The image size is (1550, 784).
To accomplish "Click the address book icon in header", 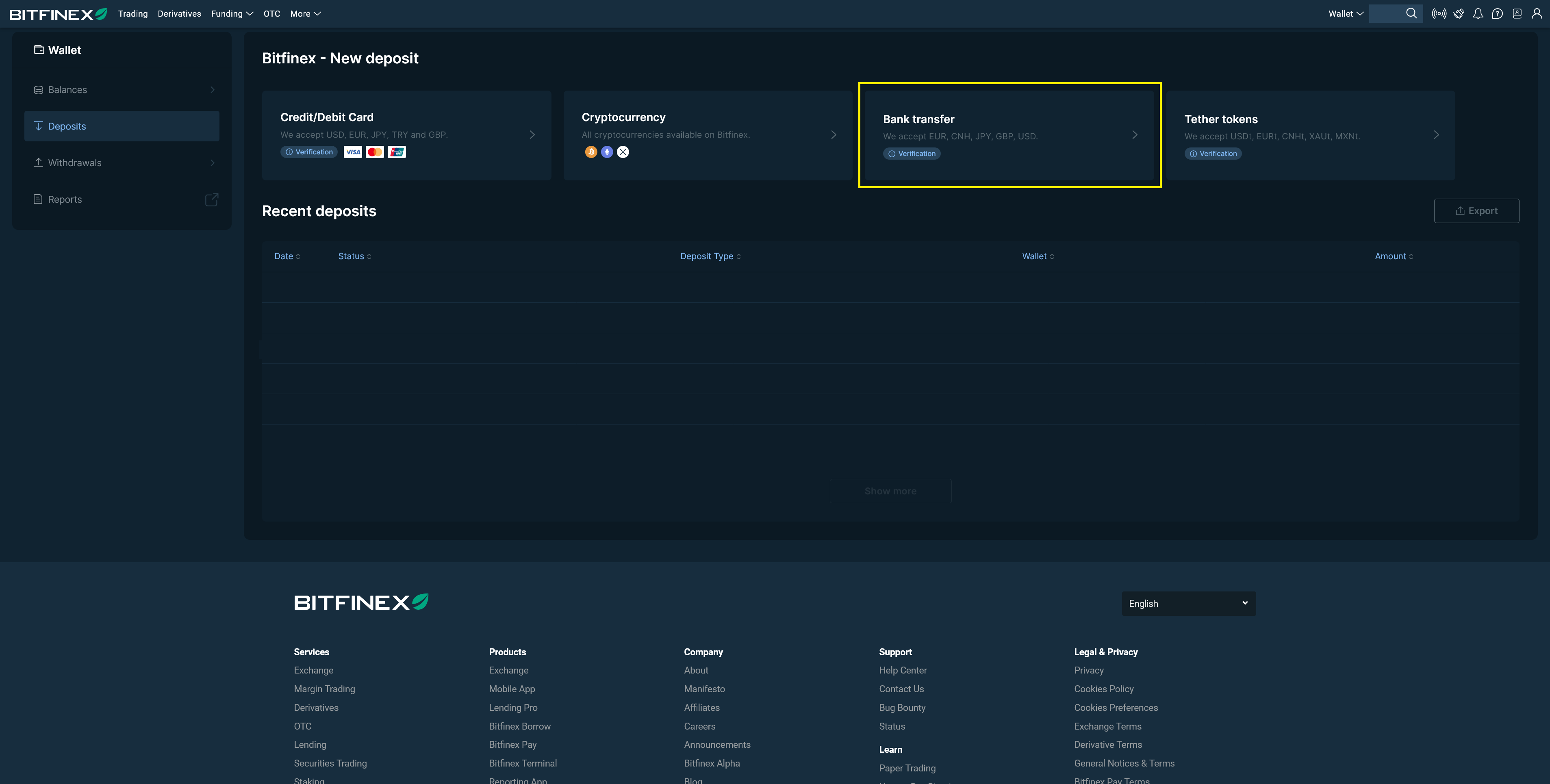I will tap(1517, 14).
